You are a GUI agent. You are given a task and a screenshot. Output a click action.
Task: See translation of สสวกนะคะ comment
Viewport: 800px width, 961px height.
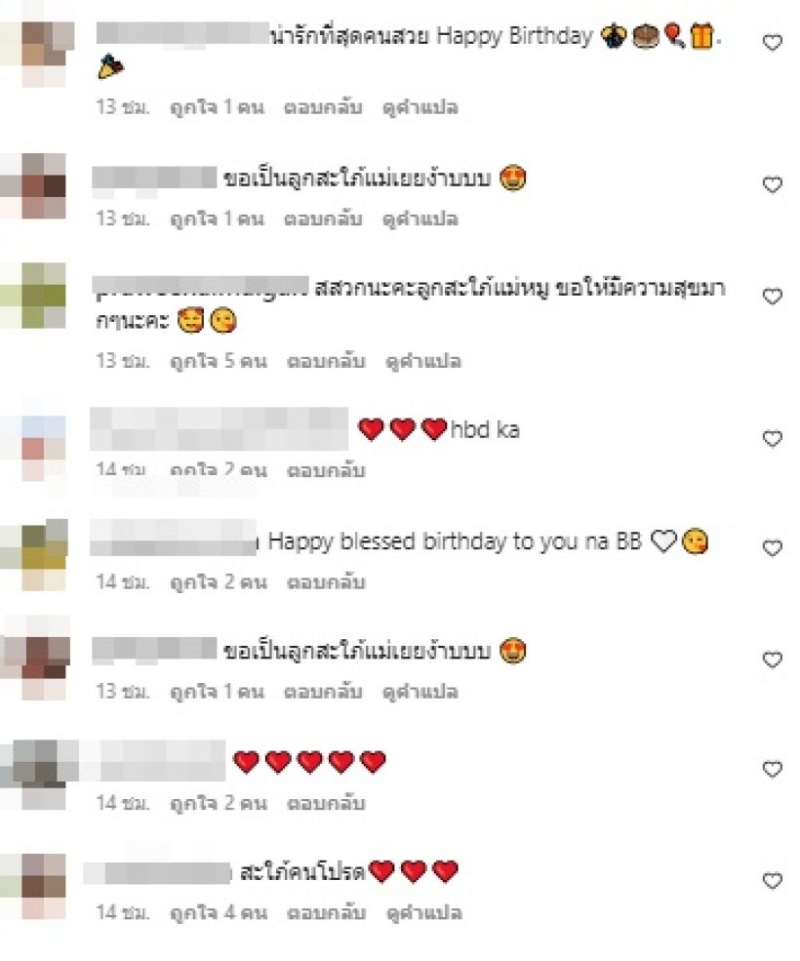(423, 361)
